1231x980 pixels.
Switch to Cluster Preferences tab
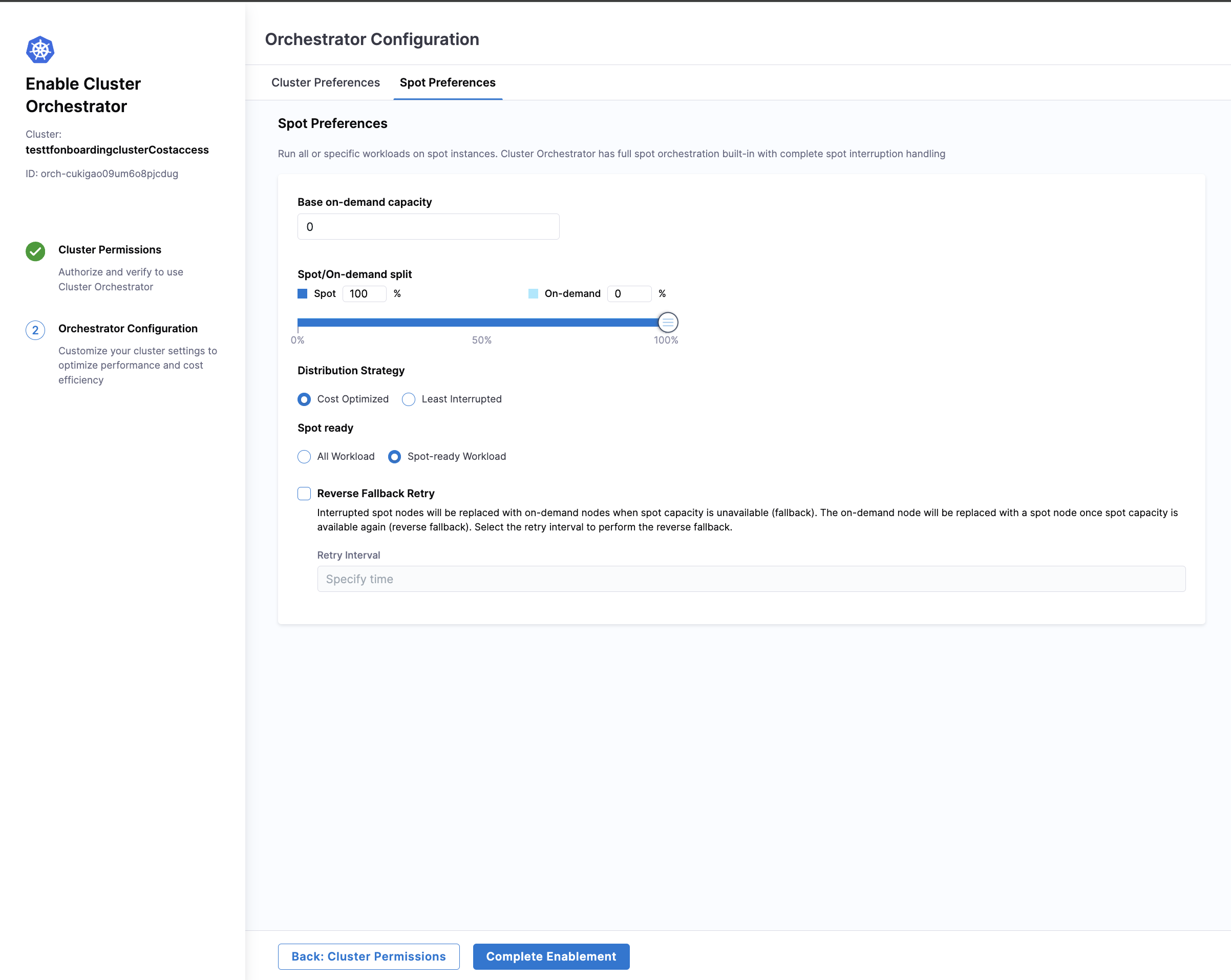[326, 83]
